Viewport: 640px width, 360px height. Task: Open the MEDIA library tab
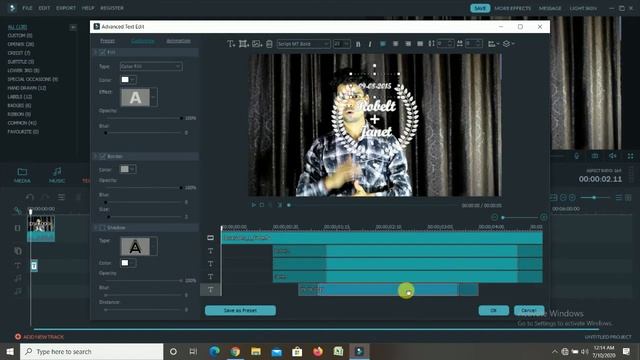point(22,175)
